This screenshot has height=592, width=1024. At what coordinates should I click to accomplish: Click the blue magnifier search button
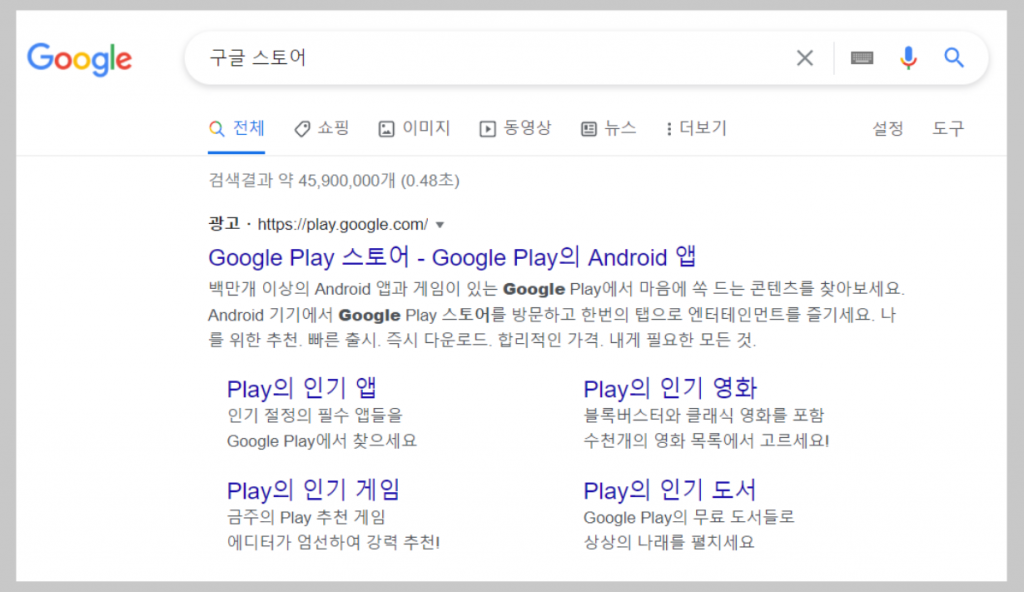click(x=954, y=58)
